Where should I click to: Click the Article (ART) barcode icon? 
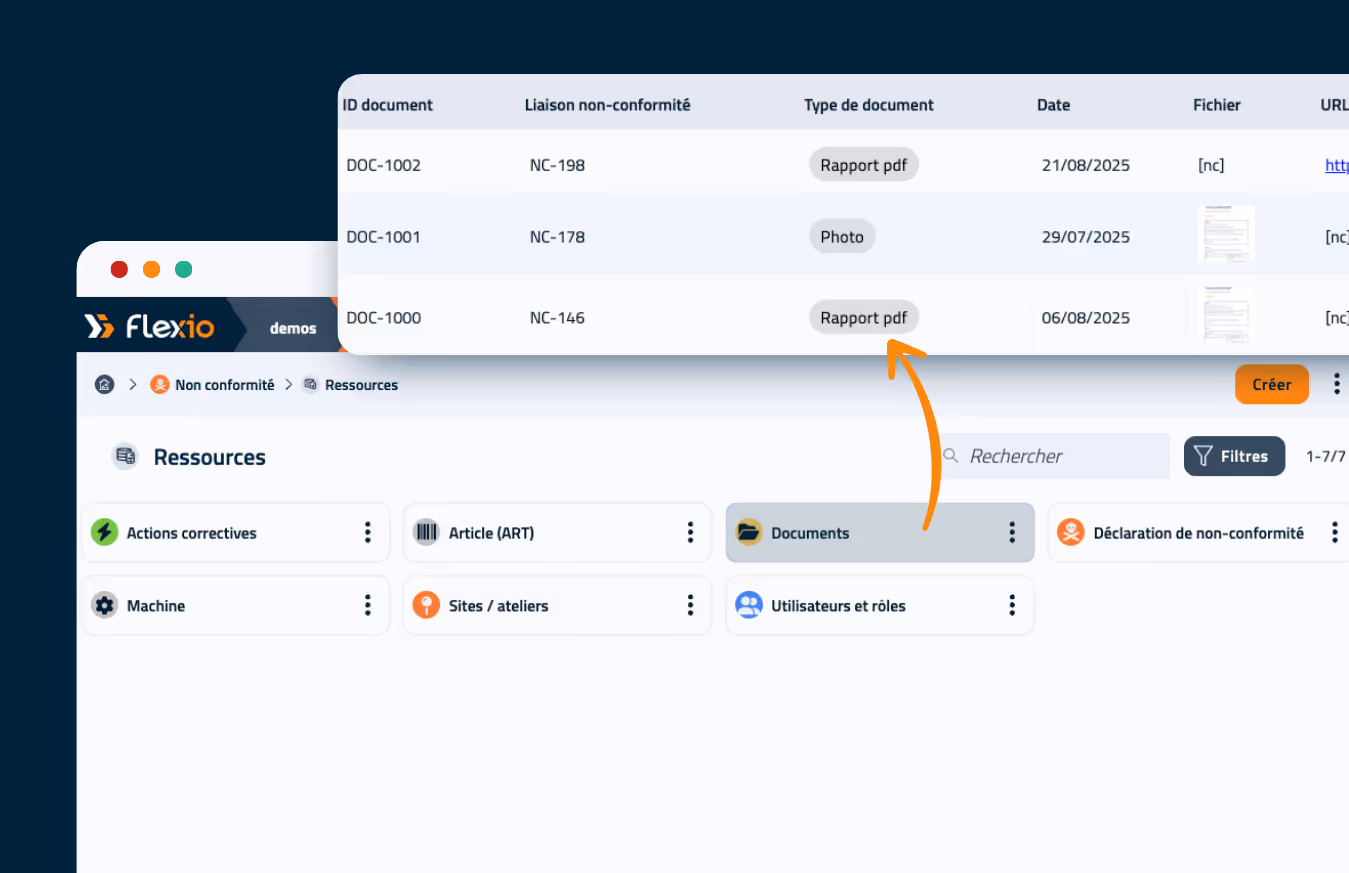pyautogui.click(x=427, y=532)
